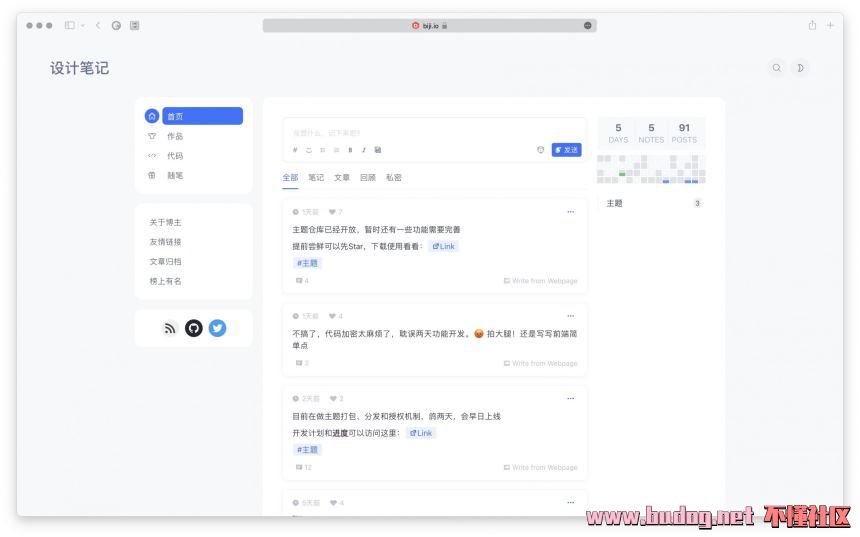
Task: Open three-dot menu on the 2天前 post
Action: [571, 398]
